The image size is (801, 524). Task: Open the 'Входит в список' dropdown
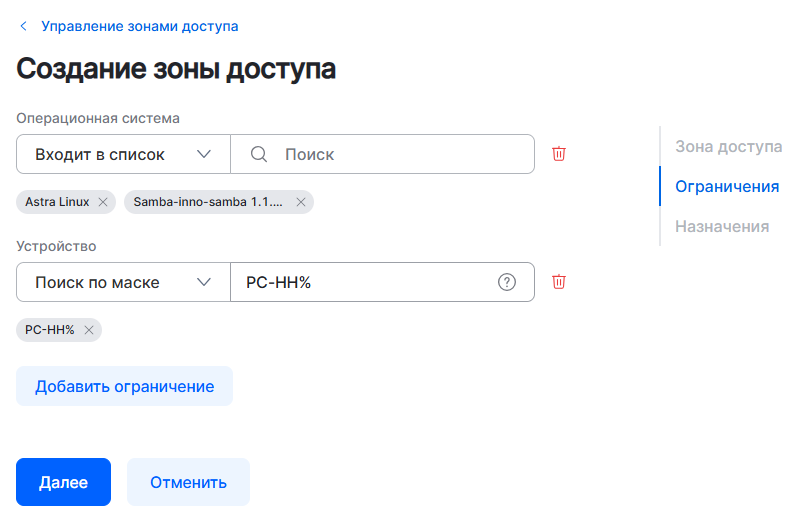(123, 154)
